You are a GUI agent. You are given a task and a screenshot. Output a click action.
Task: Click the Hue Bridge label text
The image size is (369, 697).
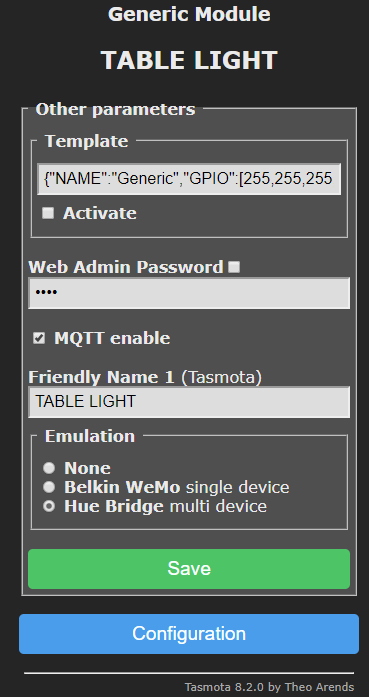click(114, 506)
